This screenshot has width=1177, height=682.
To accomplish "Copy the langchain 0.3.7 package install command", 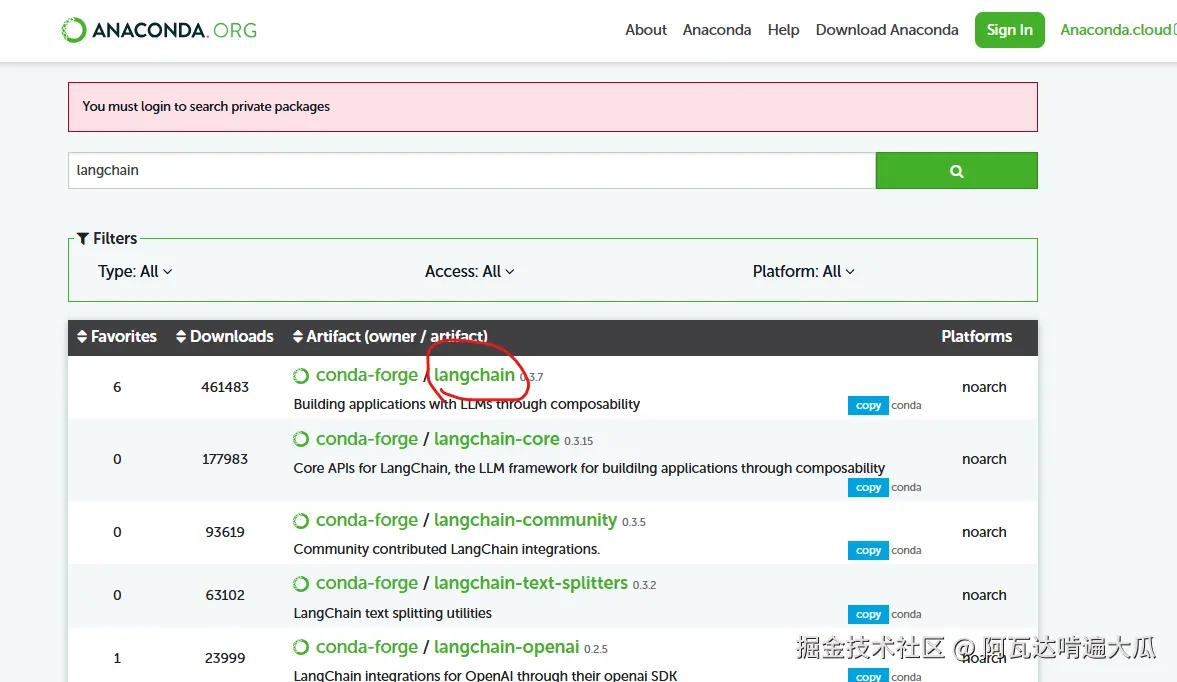I will point(868,405).
